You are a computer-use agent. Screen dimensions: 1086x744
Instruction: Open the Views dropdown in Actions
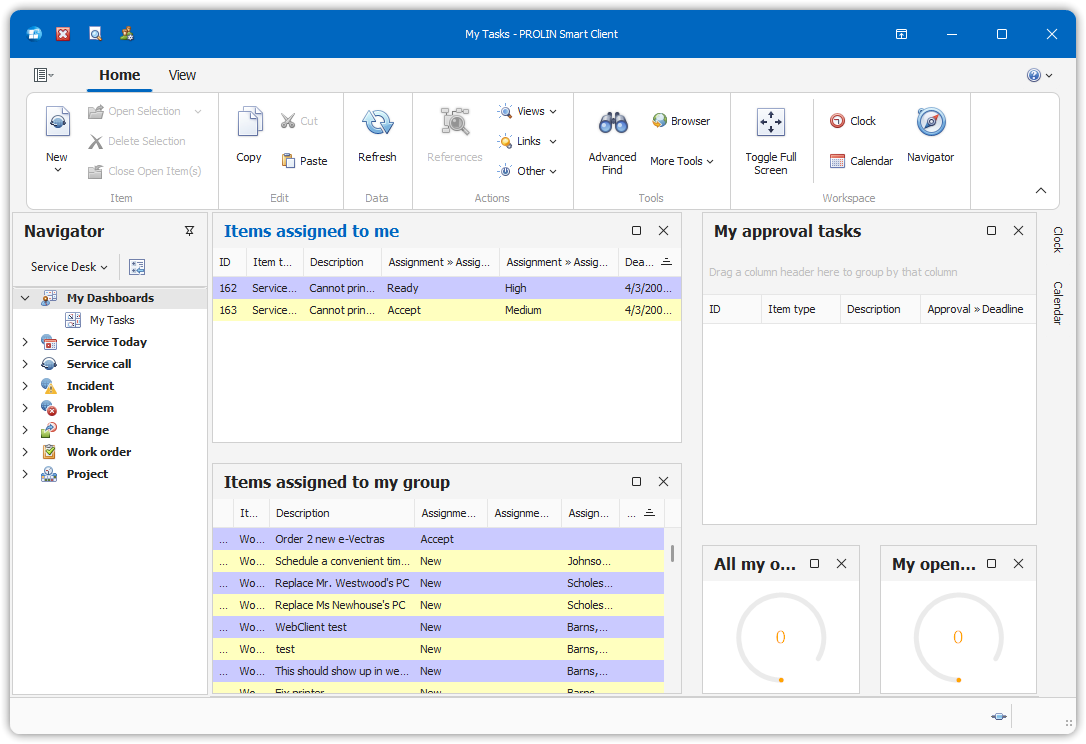527,111
